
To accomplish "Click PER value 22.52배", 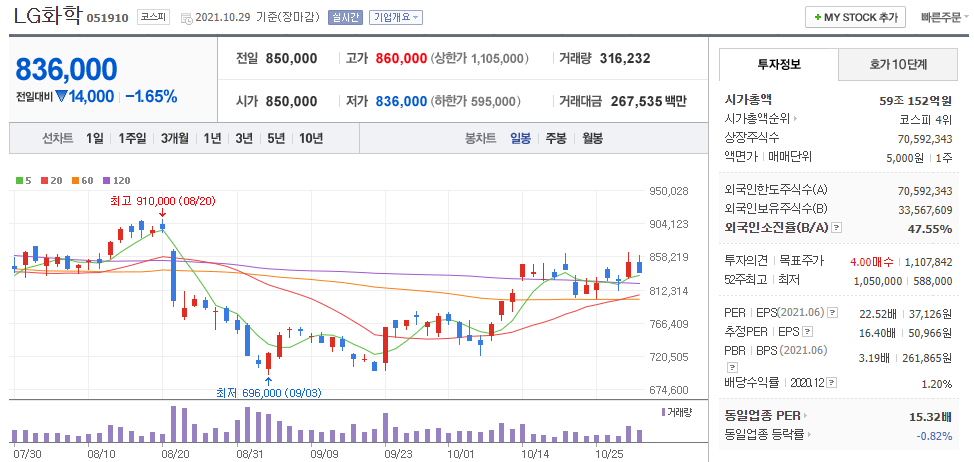I will click(x=876, y=313).
